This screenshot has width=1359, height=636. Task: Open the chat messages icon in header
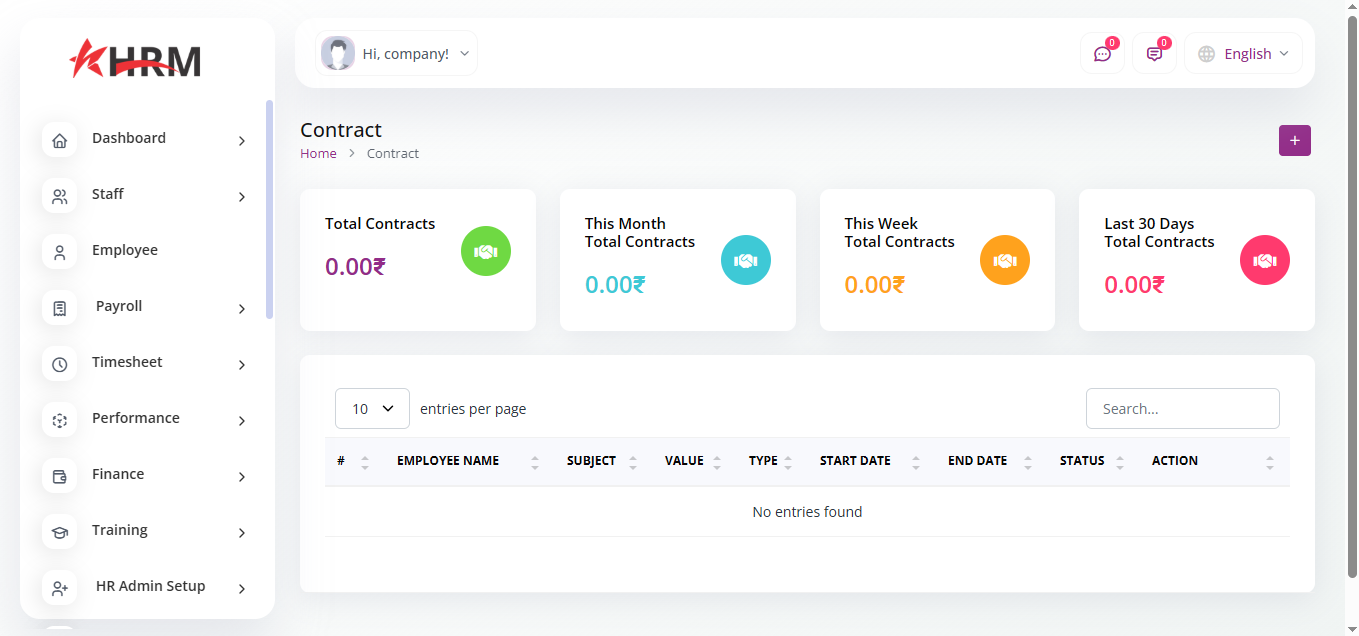[x=1102, y=54]
